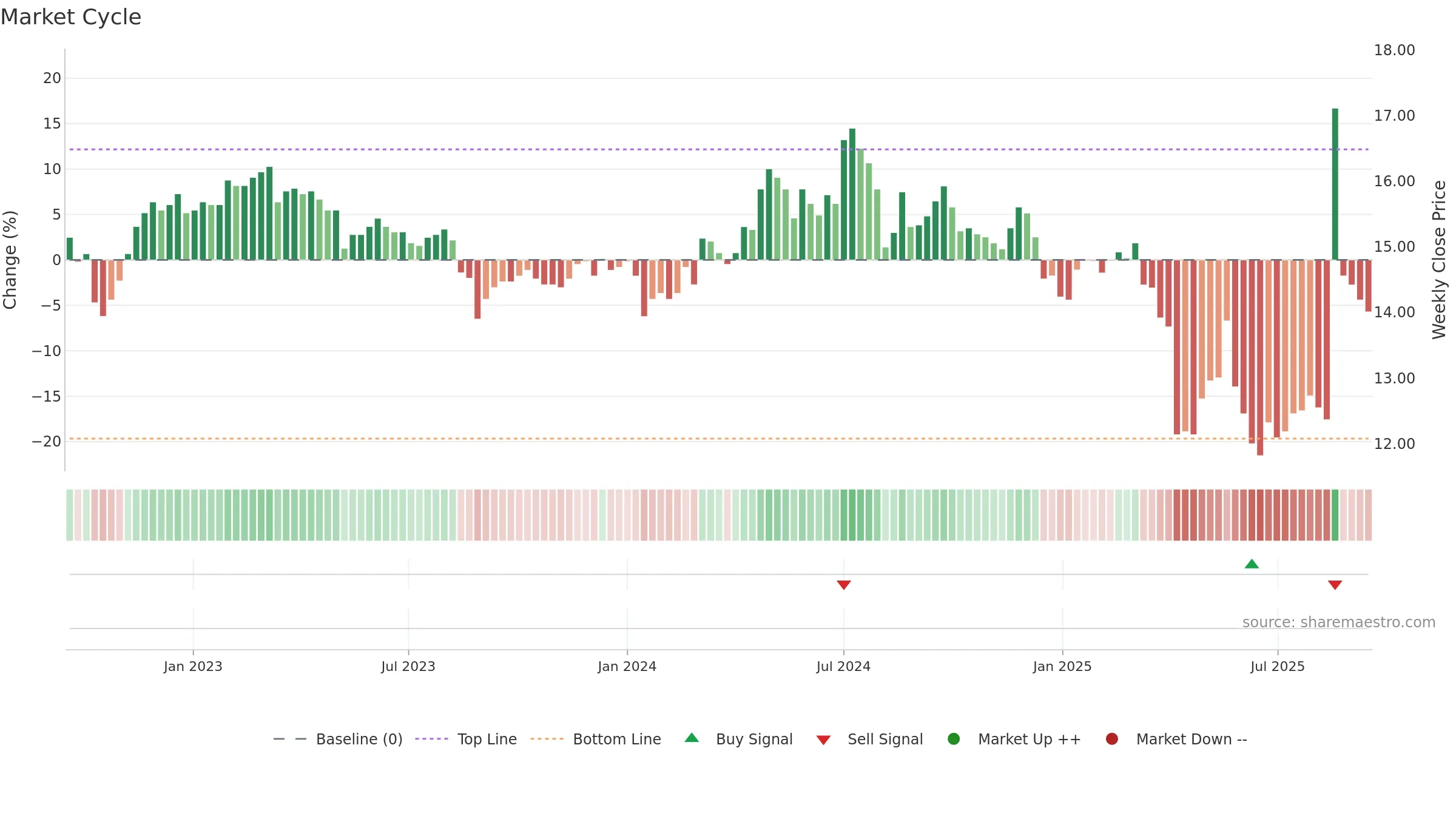The width and height of the screenshot is (1456, 819).
Task: Click the red Market Down legend circle icon
Action: [x=1112, y=739]
